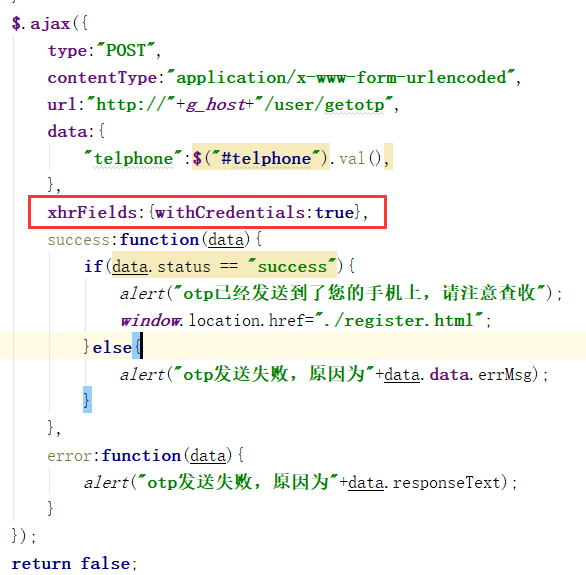Click the "telphone" key string
The height and width of the screenshot is (575, 586).
[x=133, y=158]
